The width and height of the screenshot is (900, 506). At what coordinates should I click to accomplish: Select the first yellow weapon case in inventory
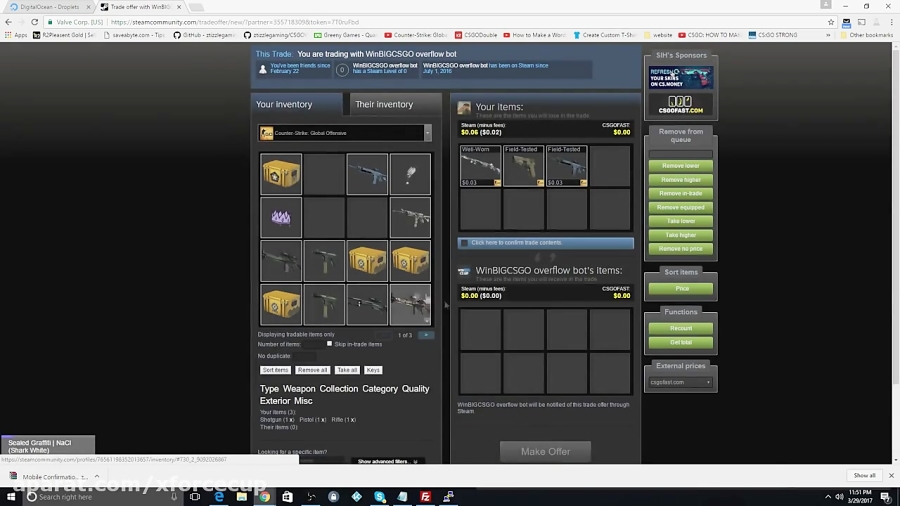click(x=281, y=174)
